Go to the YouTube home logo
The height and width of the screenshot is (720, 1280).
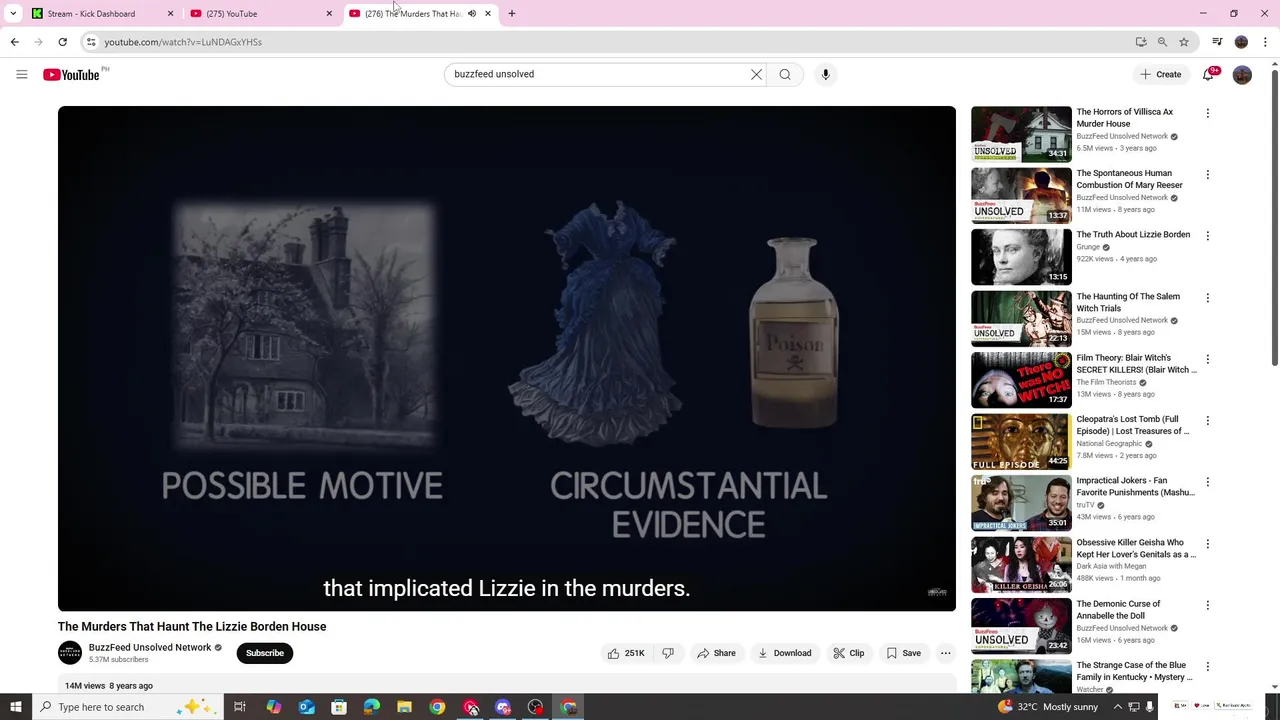point(71,75)
